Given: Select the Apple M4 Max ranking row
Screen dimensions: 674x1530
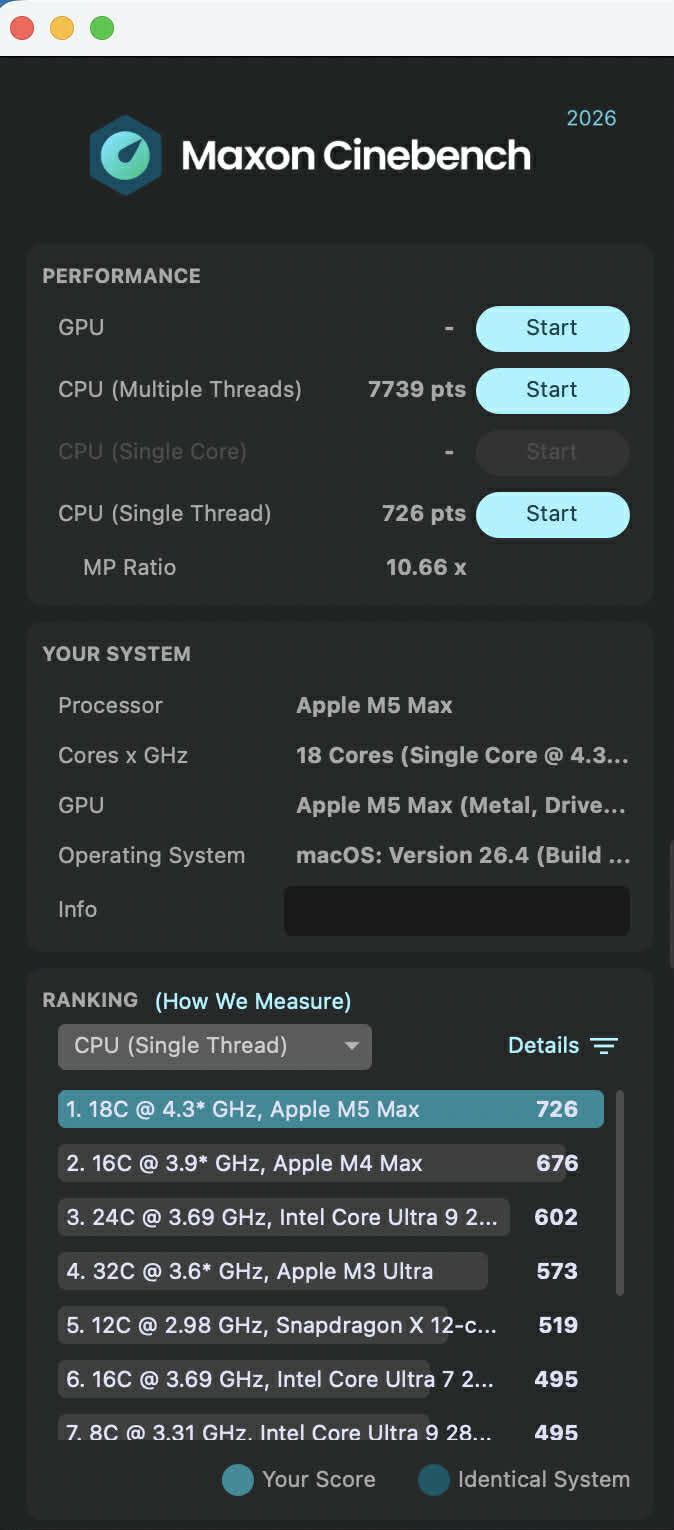Looking at the screenshot, I should tap(310, 1163).
